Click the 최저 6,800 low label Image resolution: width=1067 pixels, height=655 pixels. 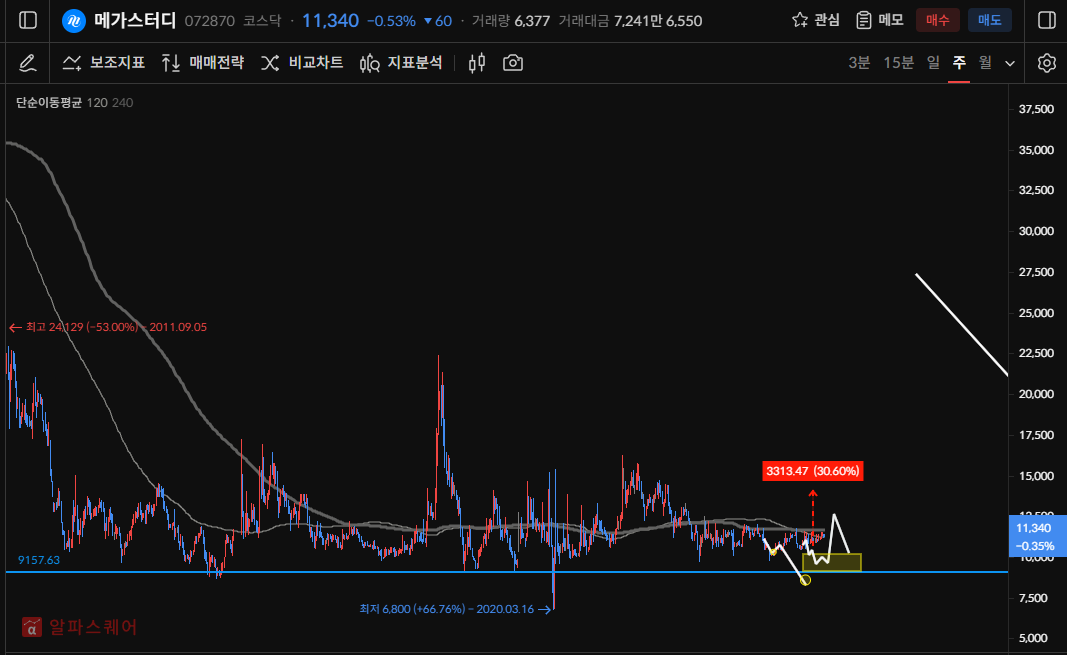coord(455,609)
